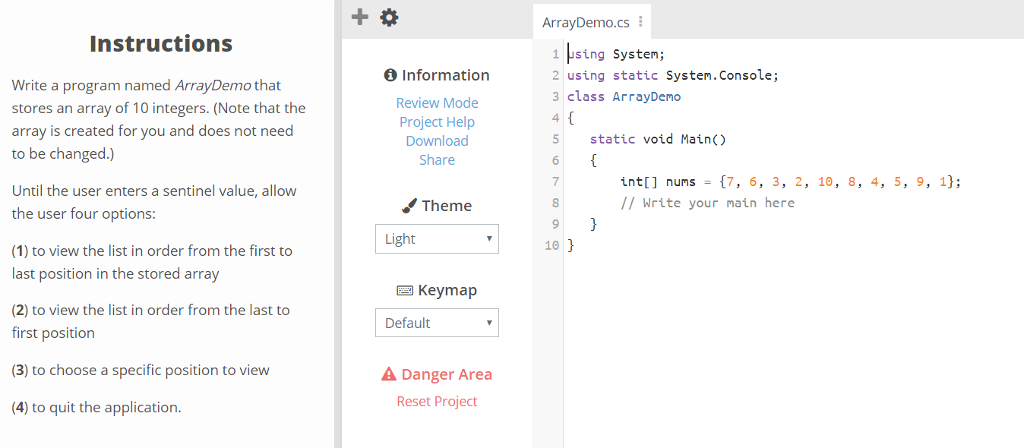Image resolution: width=1024 pixels, height=448 pixels.
Task: Click the plus icon to add file
Action: click(x=360, y=17)
